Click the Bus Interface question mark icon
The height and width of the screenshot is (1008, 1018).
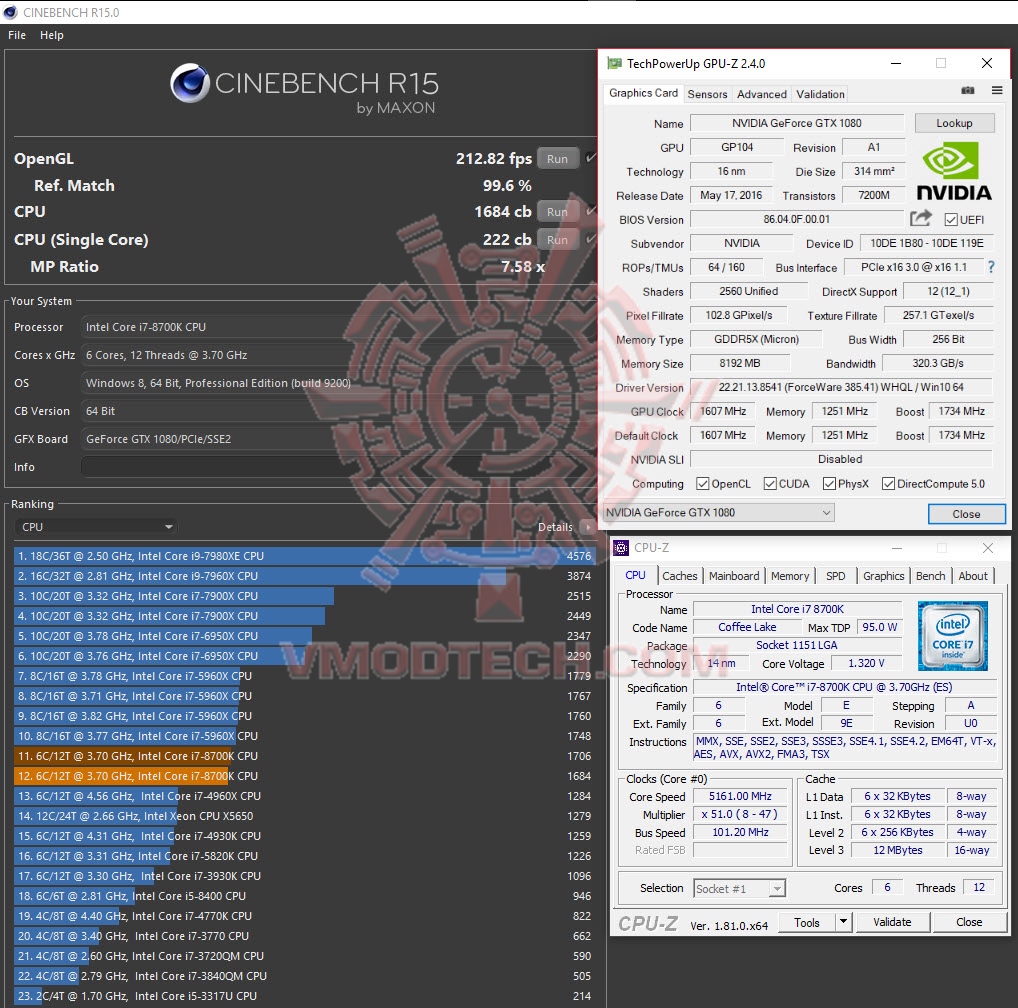pyautogui.click(x=991, y=267)
